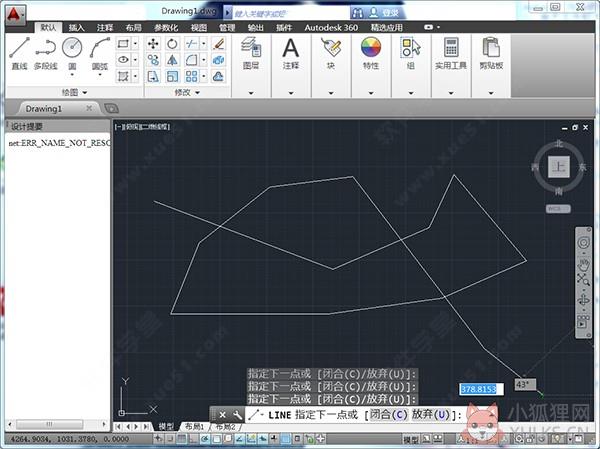600x449 pixels.
Task: Click the wrench customize icon on command line
Action: tap(237, 415)
